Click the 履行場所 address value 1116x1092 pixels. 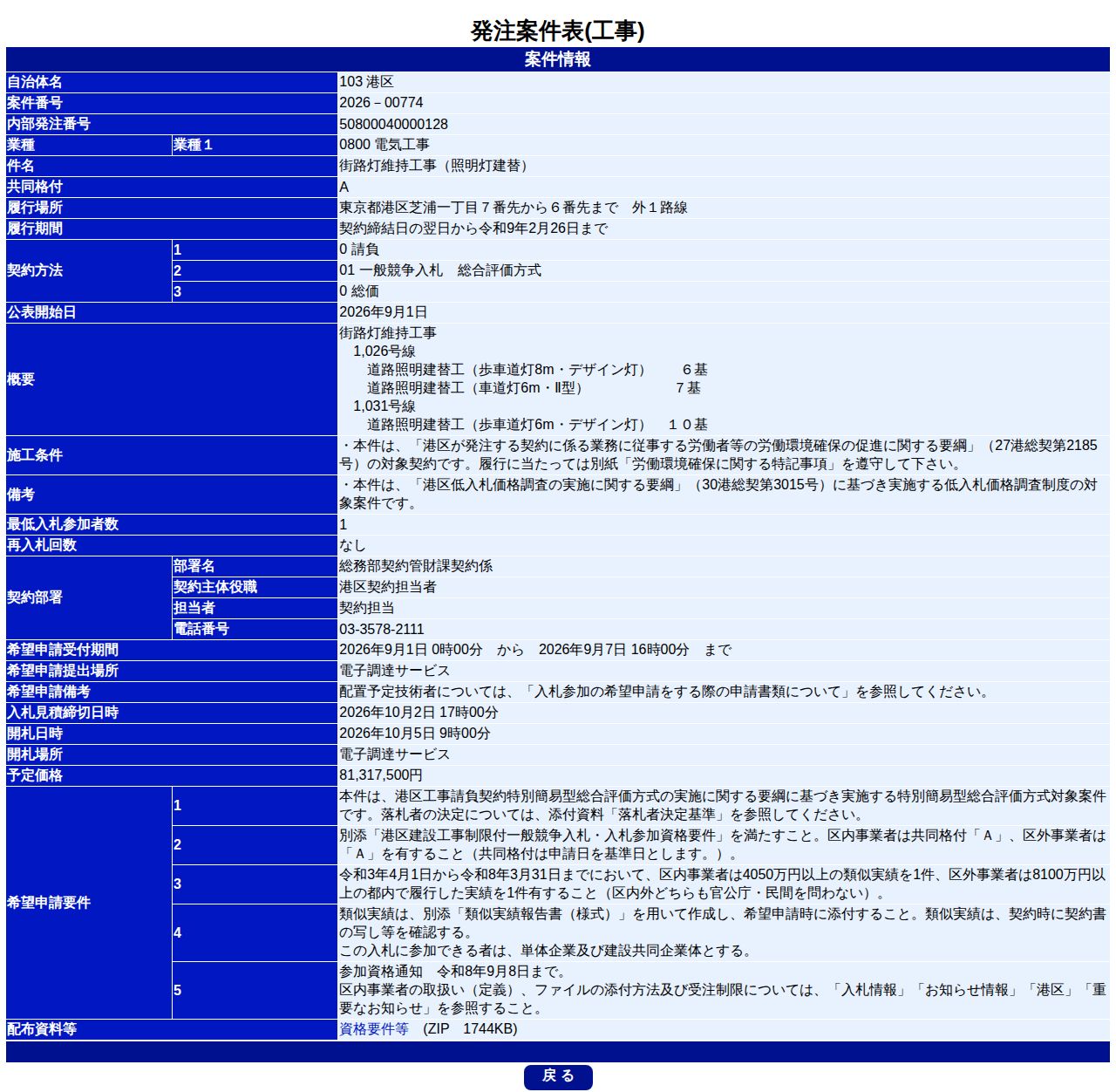pyautogui.click(x=514, y=208)
